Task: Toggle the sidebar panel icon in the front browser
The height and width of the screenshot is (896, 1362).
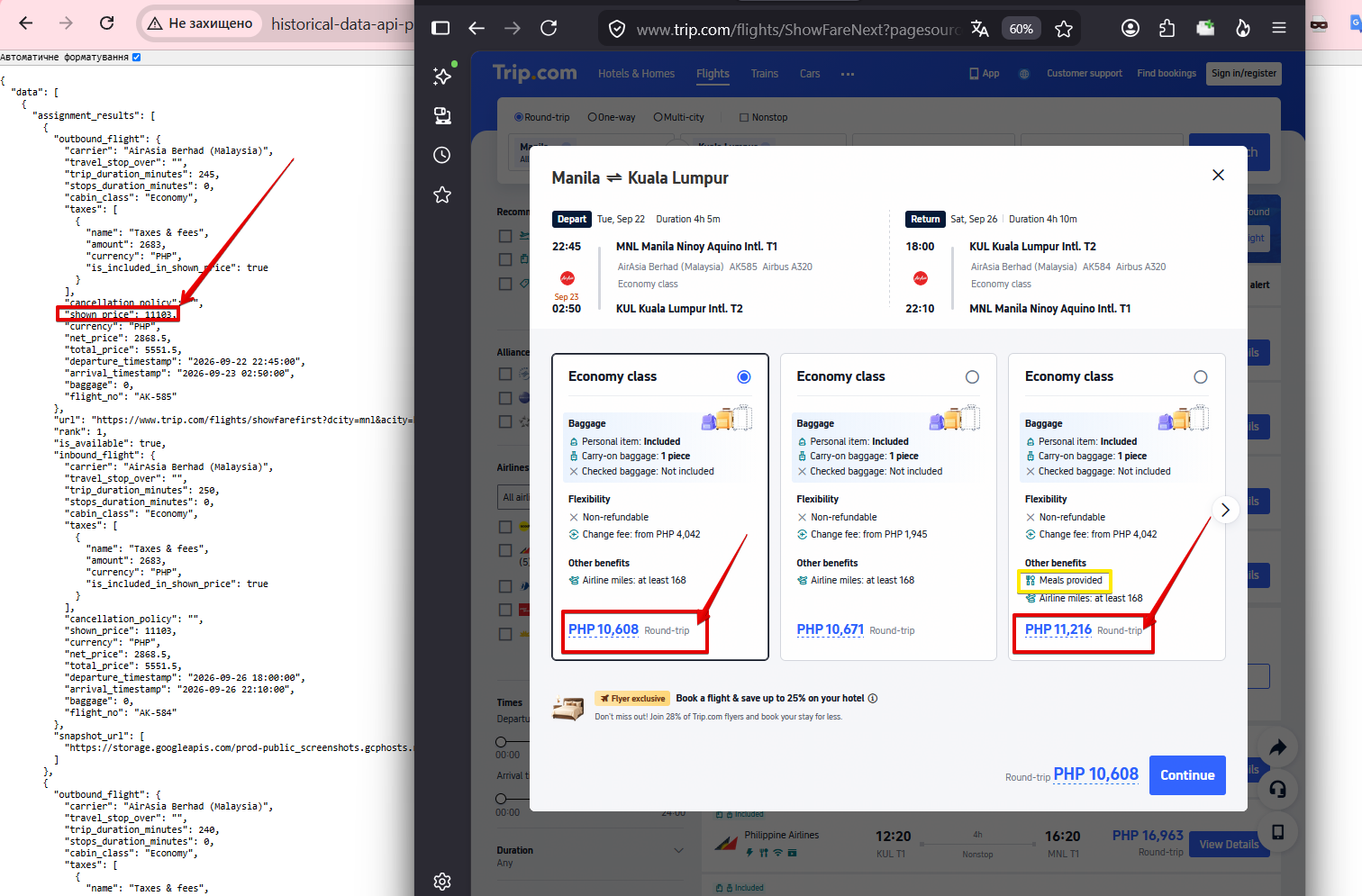Action: coord(440,28)
